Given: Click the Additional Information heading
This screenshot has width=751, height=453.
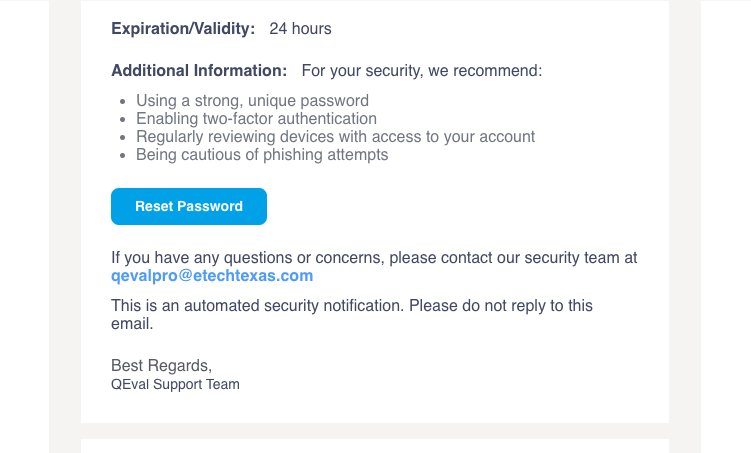Looking at the screenshot, I should coord(199,71).
